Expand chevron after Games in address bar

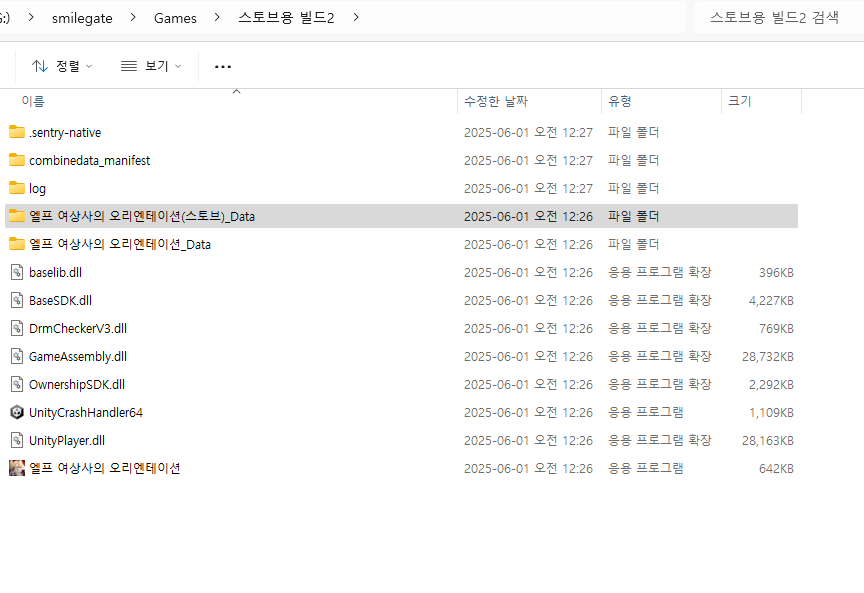coord(217,18)
